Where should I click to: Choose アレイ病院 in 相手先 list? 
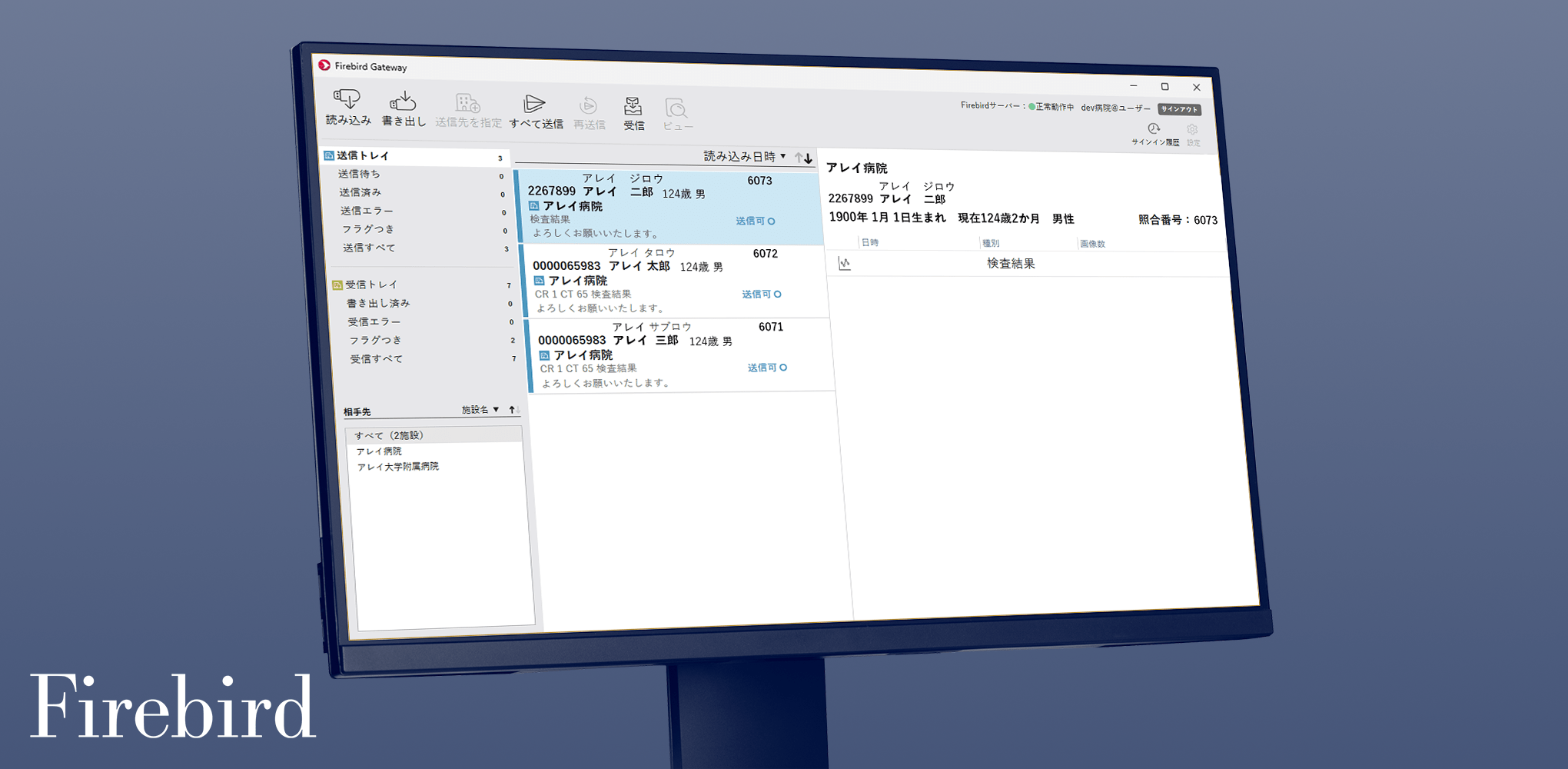(x=435, y=451)
